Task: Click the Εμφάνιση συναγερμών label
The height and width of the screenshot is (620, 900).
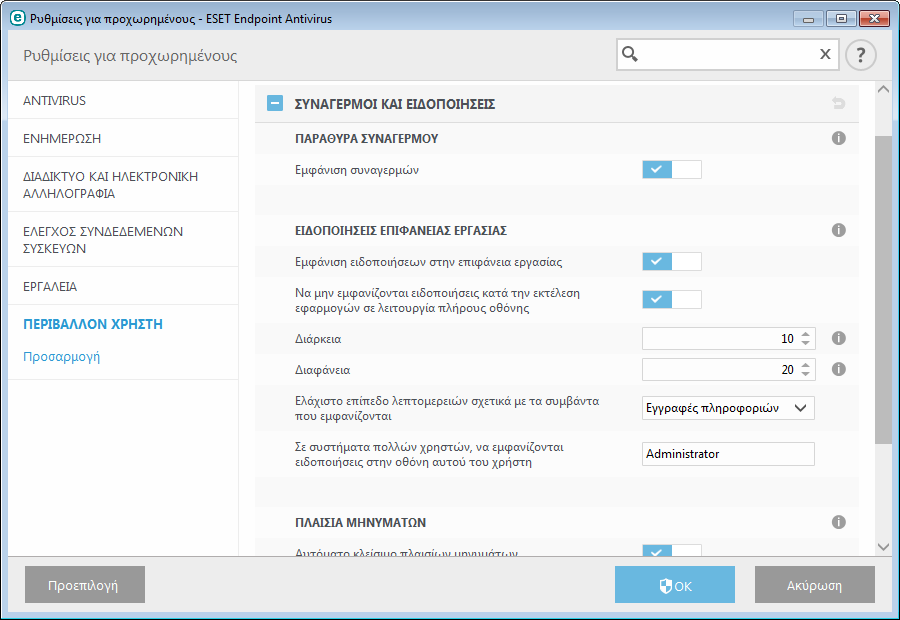Action: pyautogui.click(x=357, y=170)
